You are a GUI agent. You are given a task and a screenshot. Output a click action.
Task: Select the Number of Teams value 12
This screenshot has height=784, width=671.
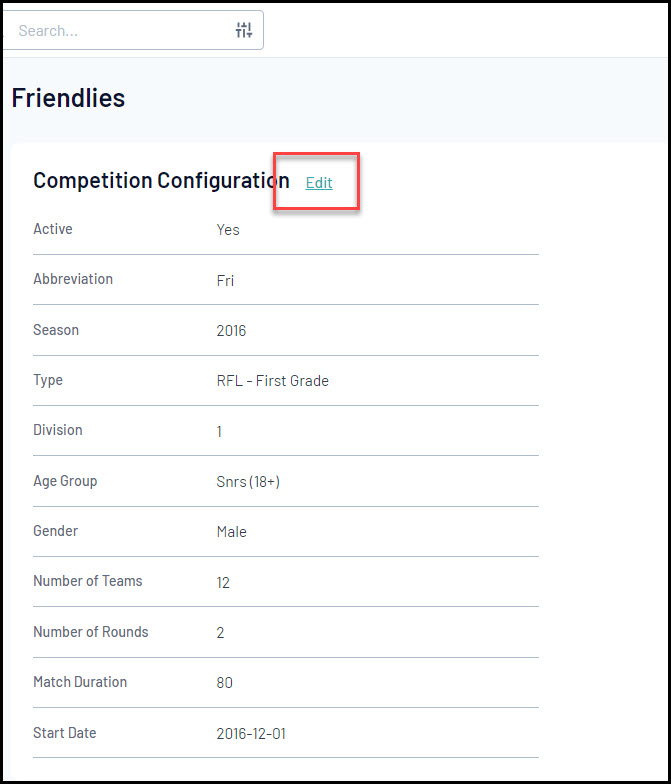coord(223,582)
